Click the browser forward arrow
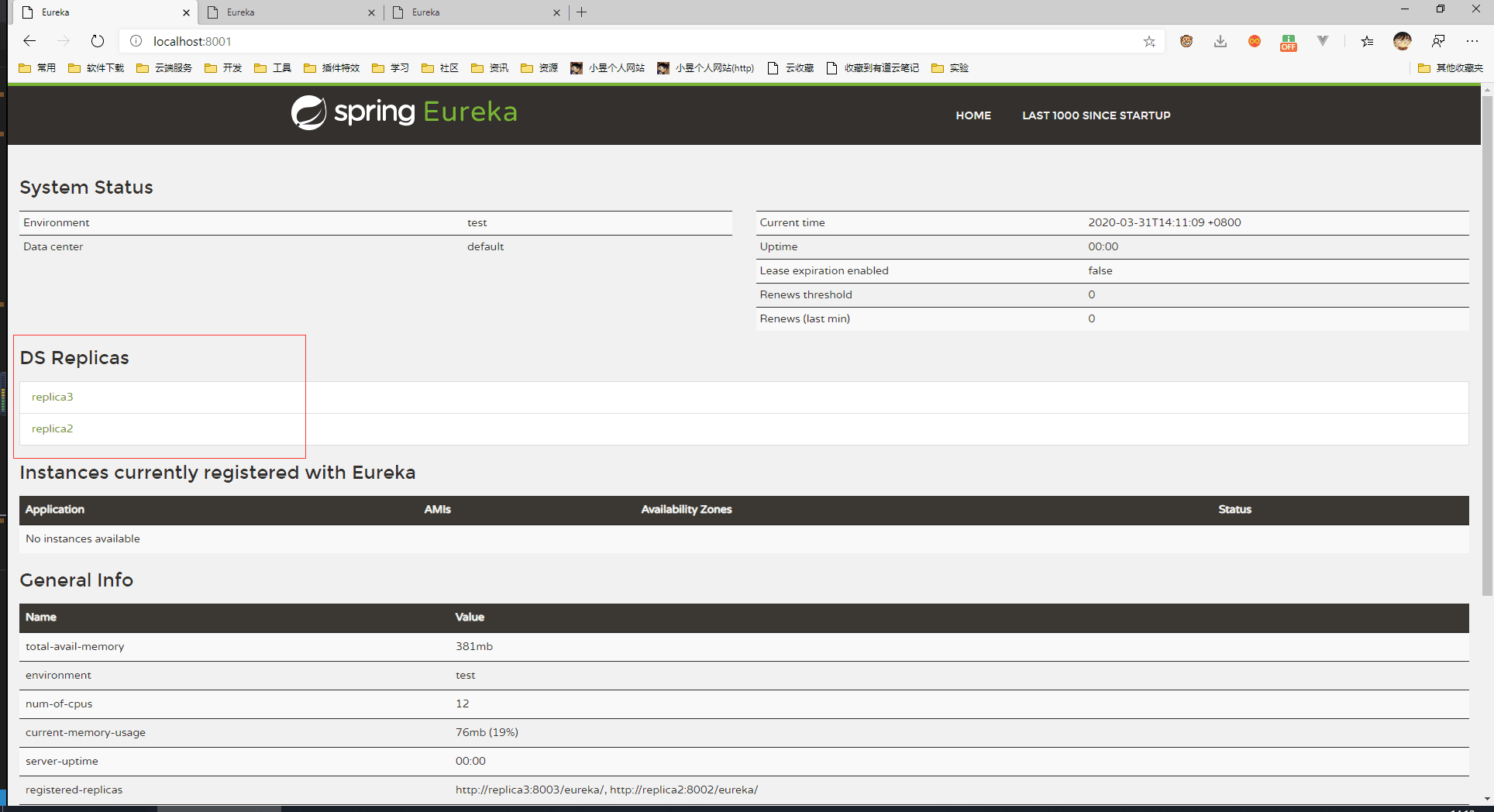 coord(64,41)
